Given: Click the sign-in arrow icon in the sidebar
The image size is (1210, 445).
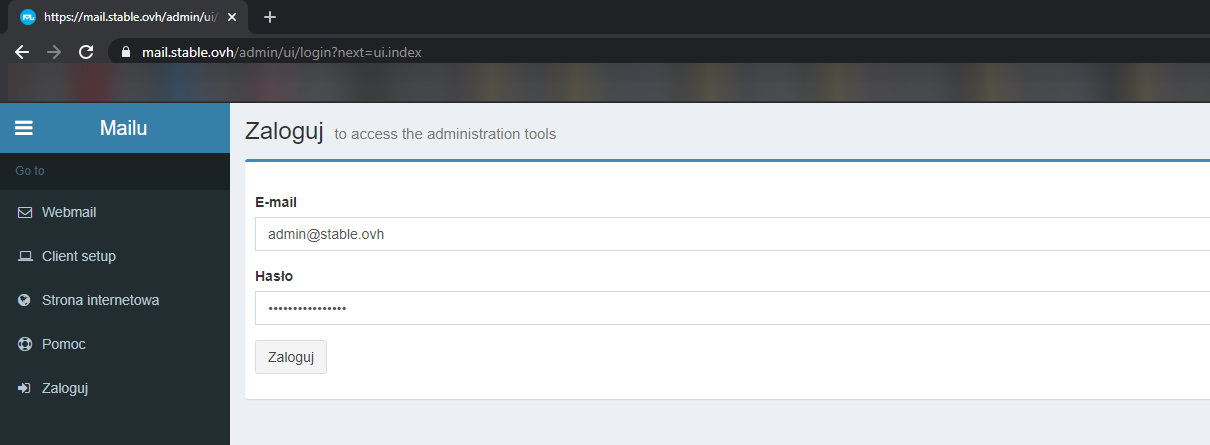Looking at the screenshot, I should pyautogui.click(x=25, y=388).
